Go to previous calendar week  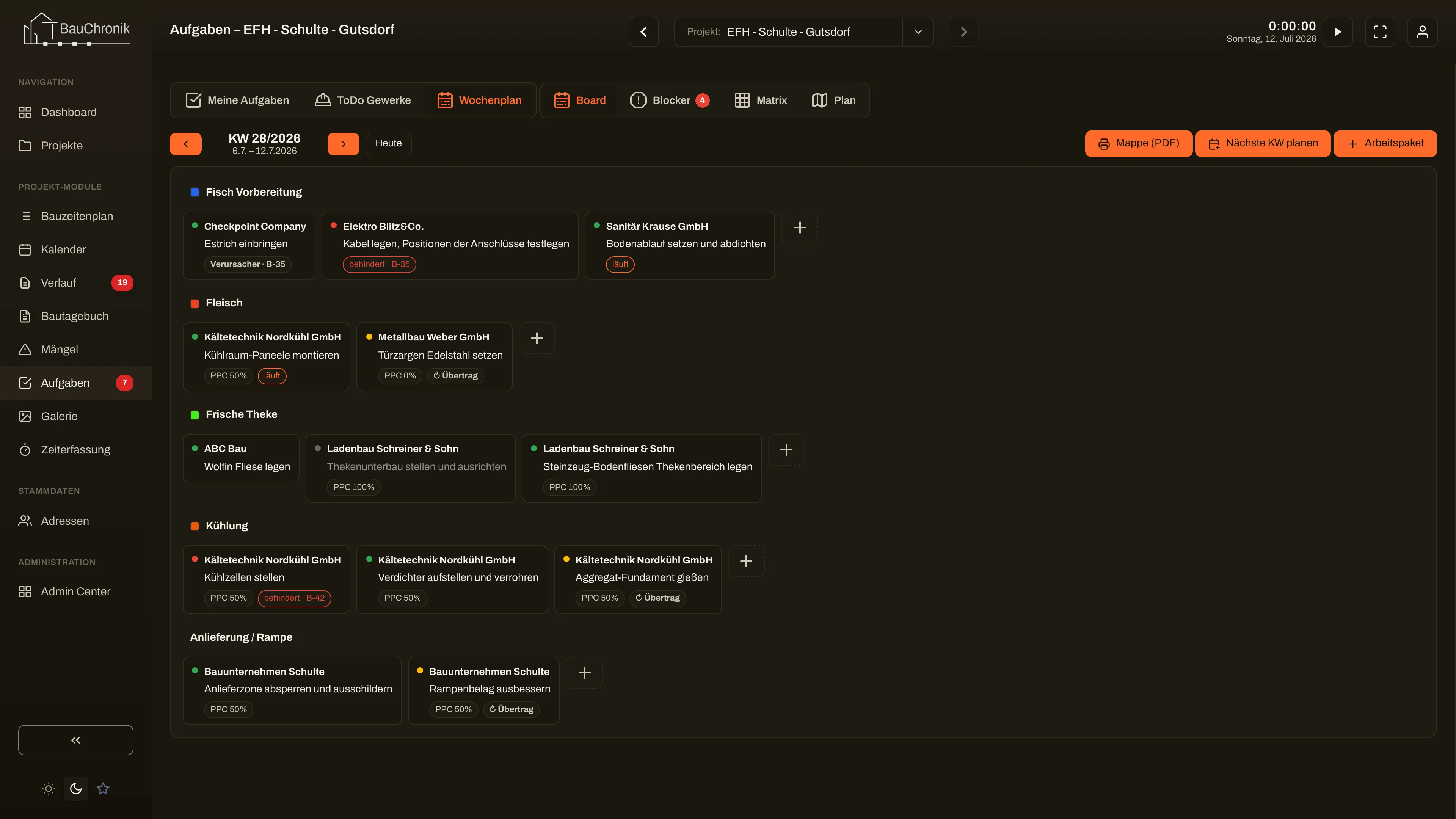[x=185, y=144]
